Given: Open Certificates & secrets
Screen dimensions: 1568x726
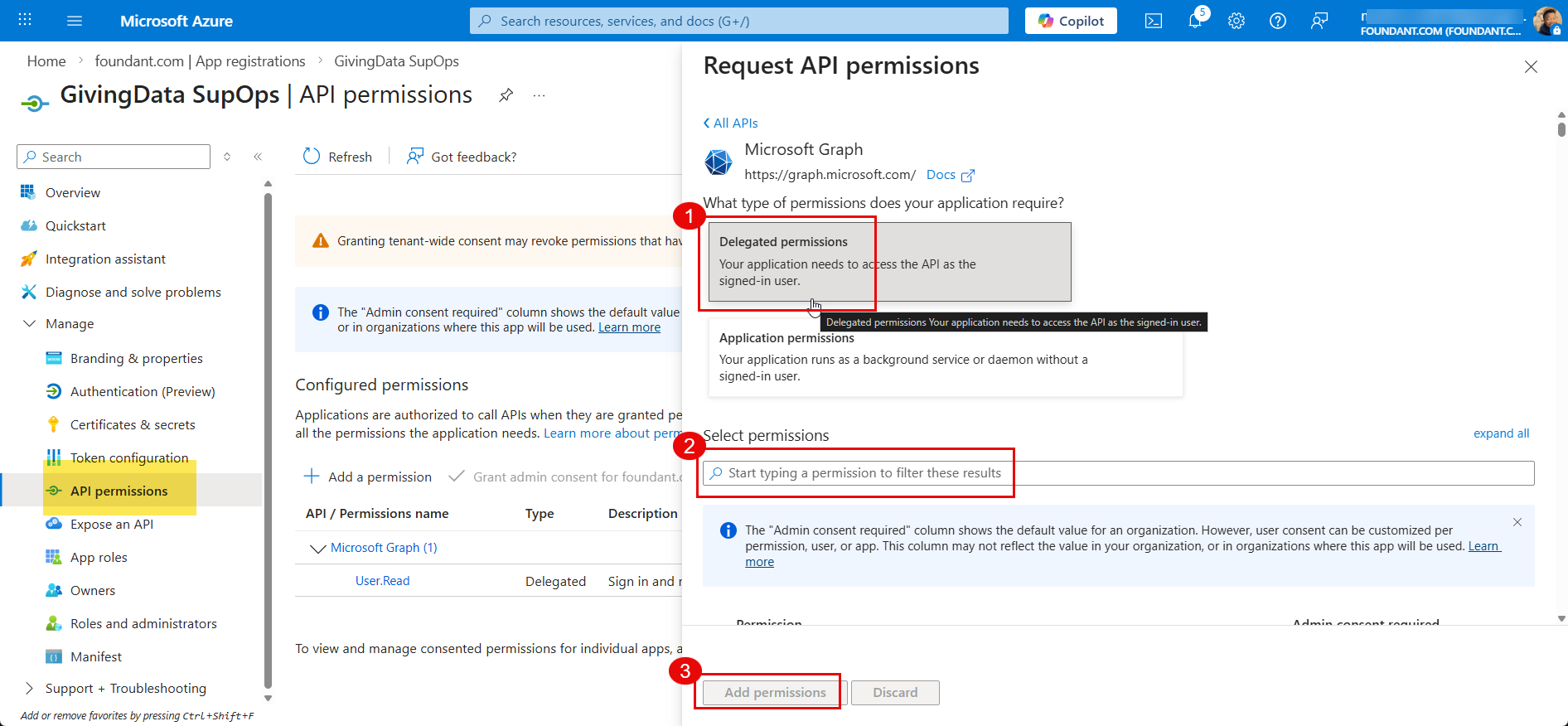Looking at the screenshot, I should [133, 424].
